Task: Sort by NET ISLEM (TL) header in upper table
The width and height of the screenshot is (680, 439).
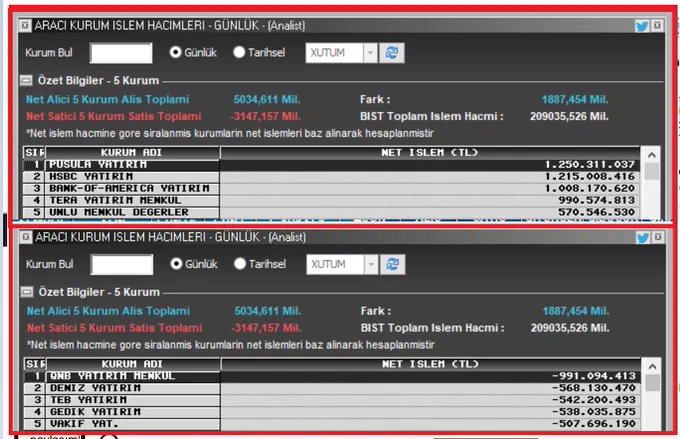Action: coord(429,153)
